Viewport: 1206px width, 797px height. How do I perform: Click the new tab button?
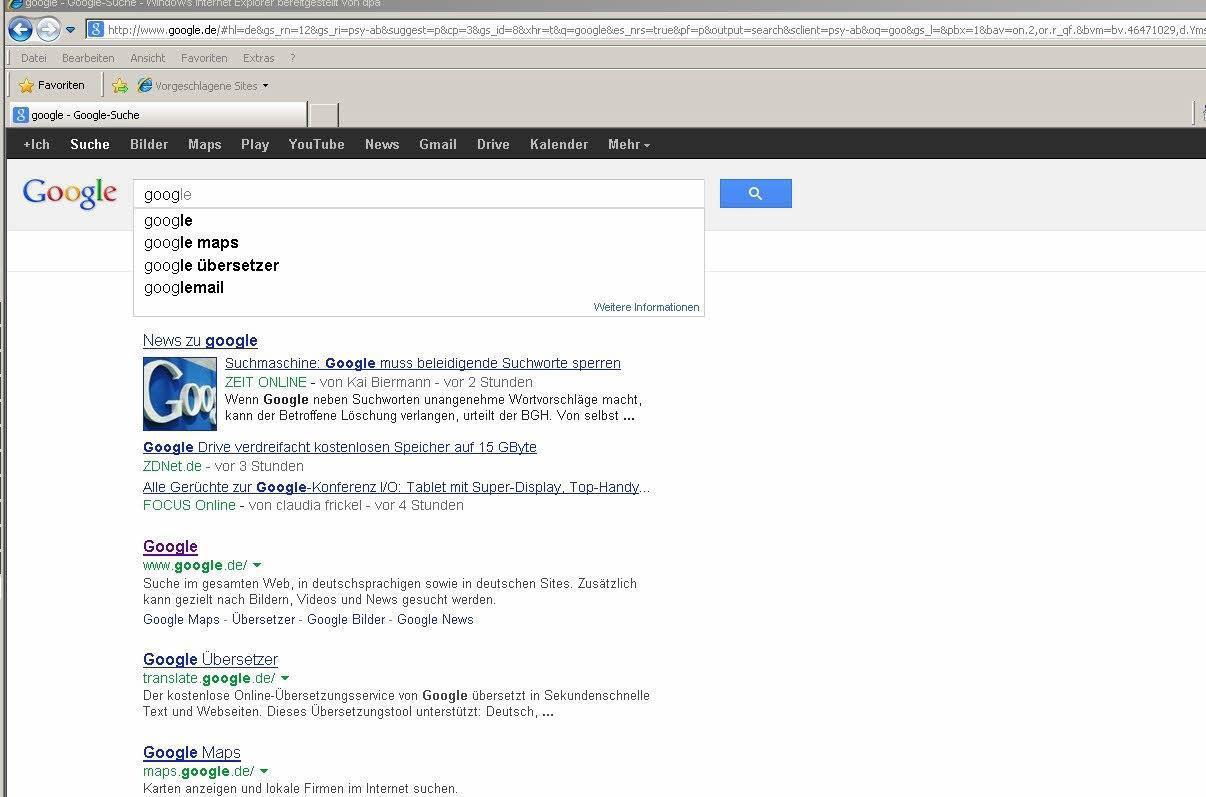click(324, 115)
